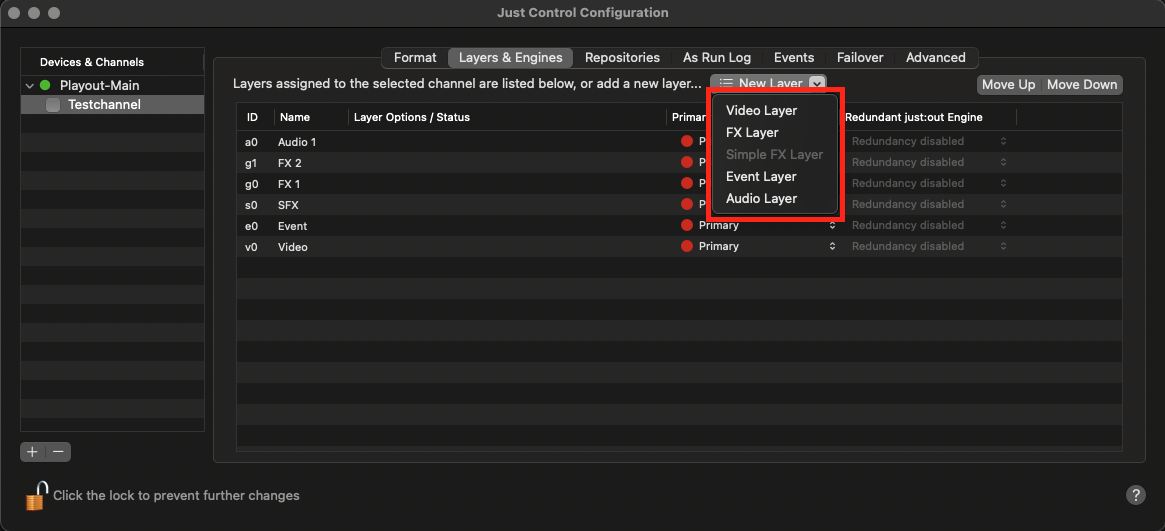Click the g1 layer ID cell

point(251,163)
